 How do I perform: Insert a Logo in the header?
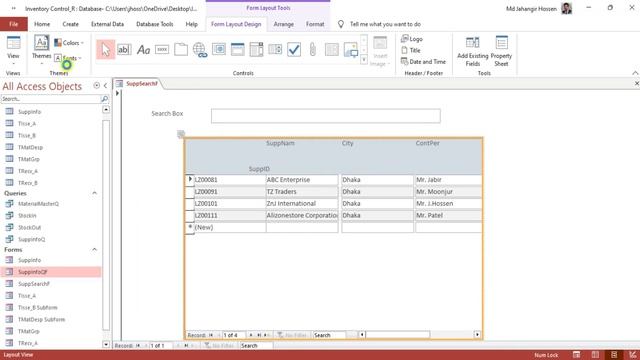tap(412, 39)
